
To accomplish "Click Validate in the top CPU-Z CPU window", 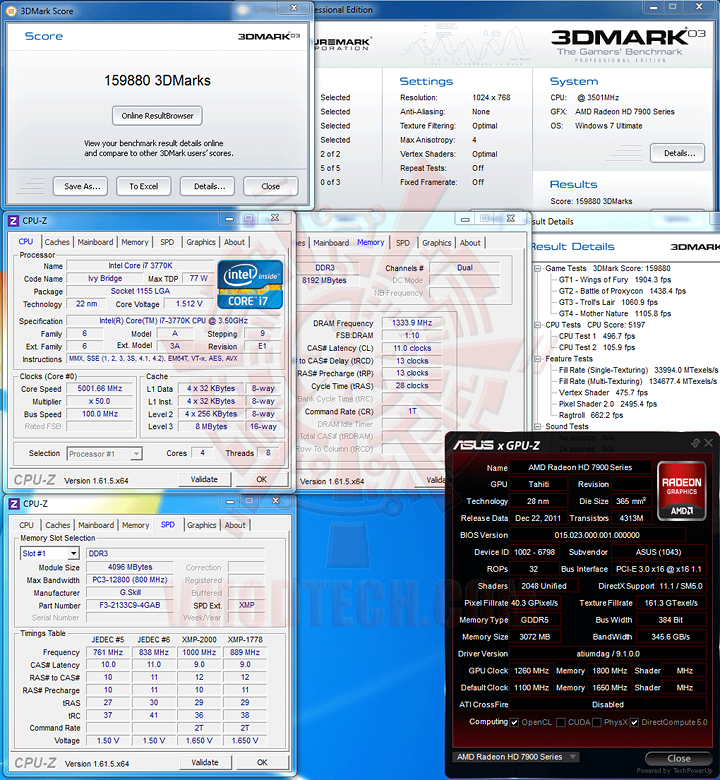I will 204,480.
